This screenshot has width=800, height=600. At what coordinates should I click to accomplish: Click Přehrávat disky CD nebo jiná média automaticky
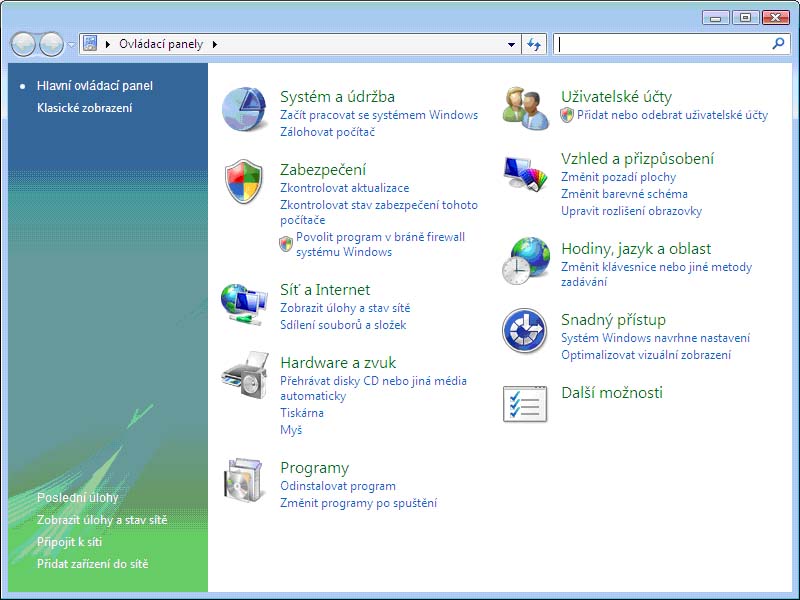[373, 388]
